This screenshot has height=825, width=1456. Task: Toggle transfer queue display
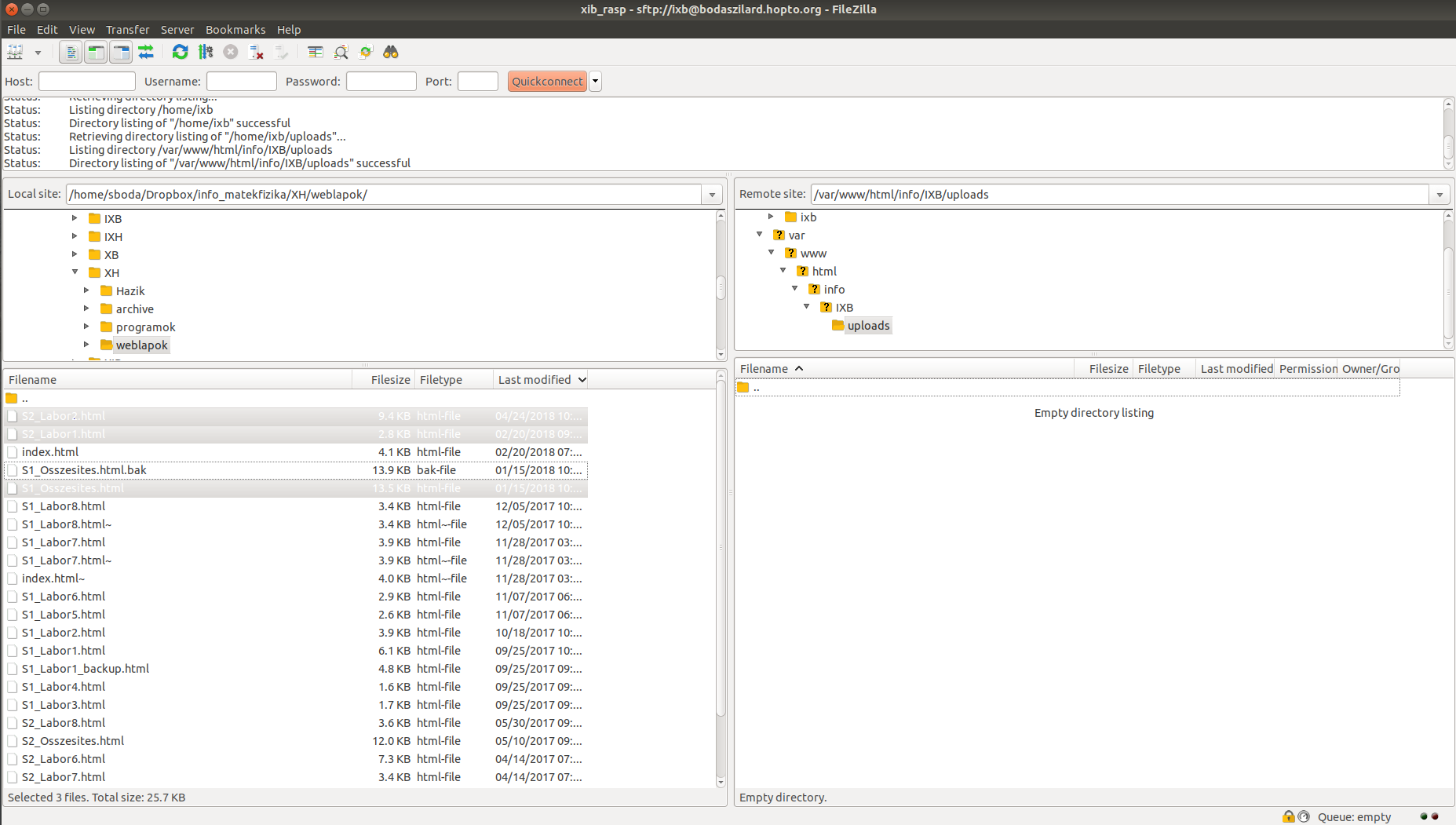pos(146,52)
